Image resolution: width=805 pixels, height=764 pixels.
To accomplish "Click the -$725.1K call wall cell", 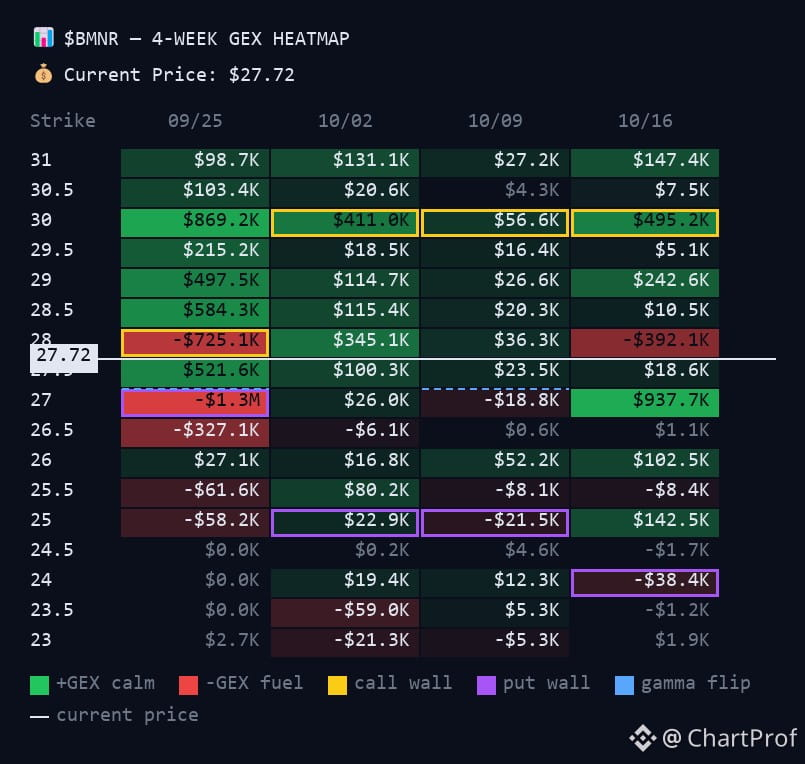I will tap(195, 342).
